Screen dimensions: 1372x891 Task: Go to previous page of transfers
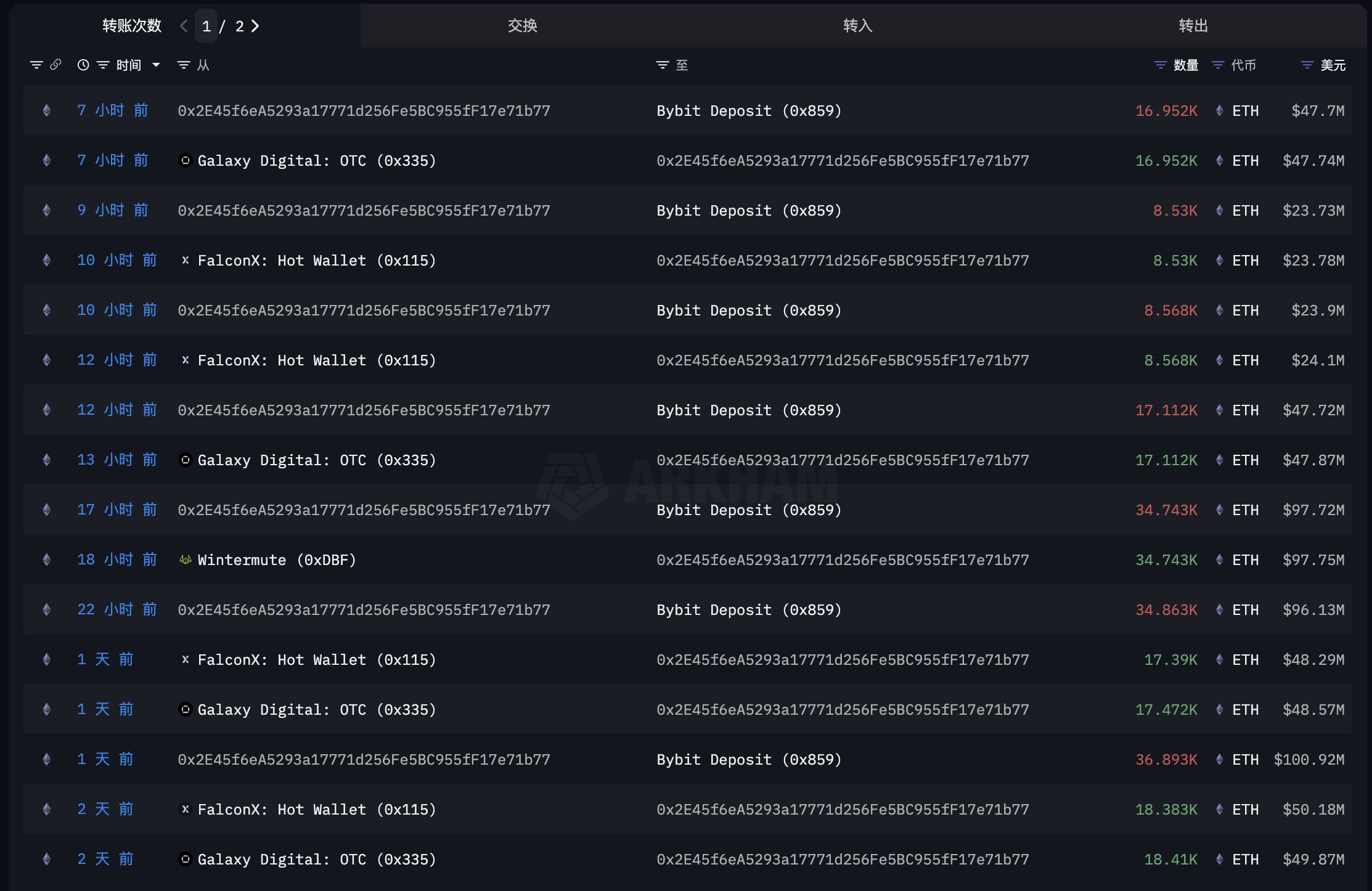click(x=184, y=26)
